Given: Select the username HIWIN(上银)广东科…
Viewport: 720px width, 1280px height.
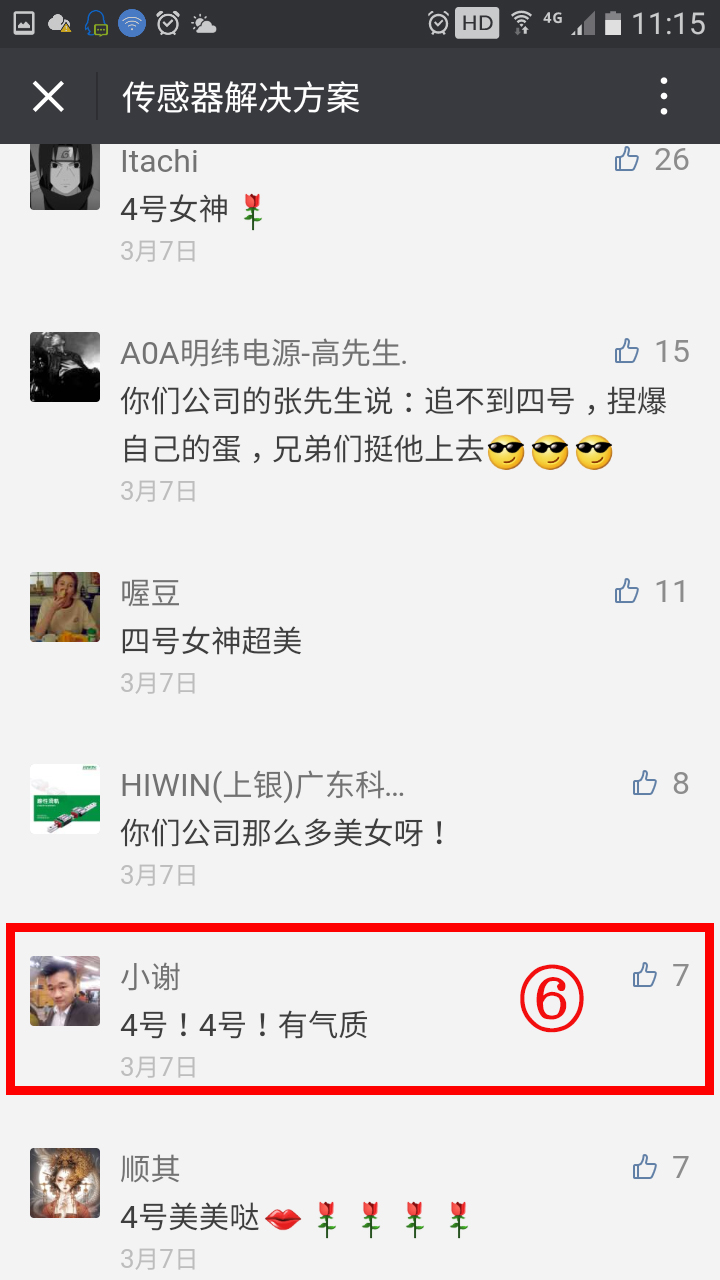Looking at the screenshot, I should click(263, 785).
